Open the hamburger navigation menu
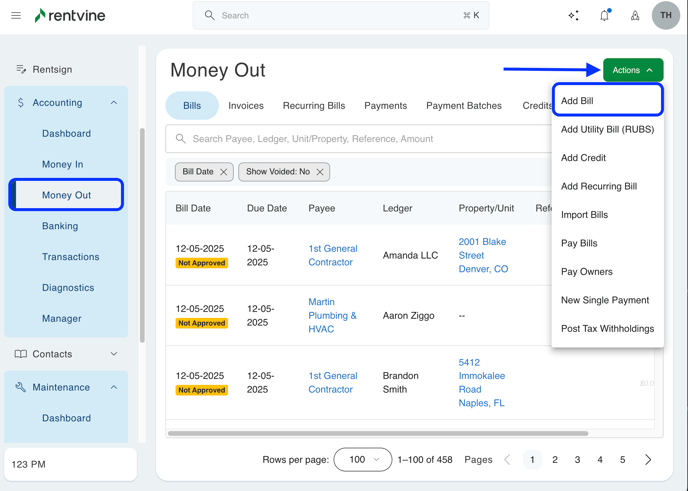The width and height of the screenshot is (688, 491). (x=16, y=16)
